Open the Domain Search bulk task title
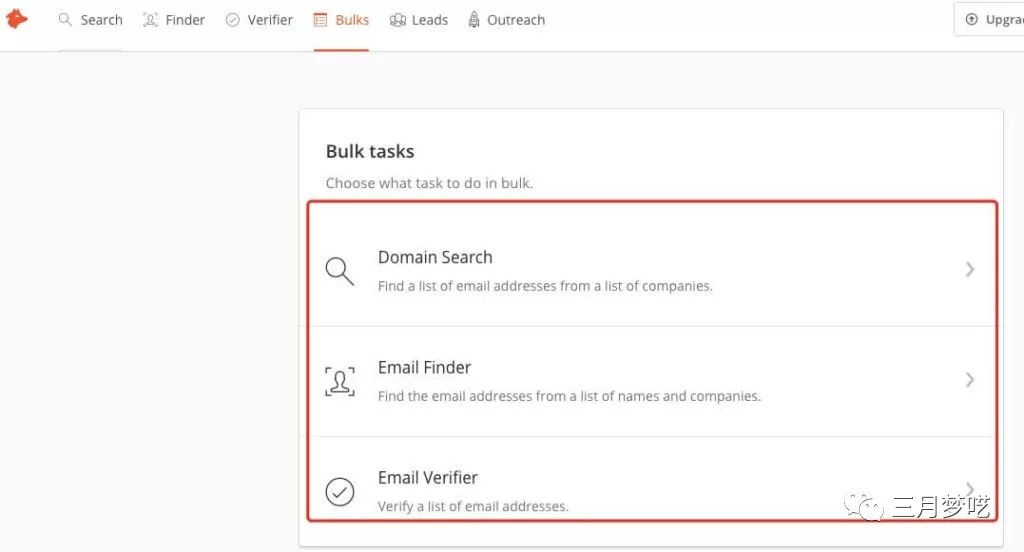This screenshot has width=1024, height=552. [x=435, y=257]
